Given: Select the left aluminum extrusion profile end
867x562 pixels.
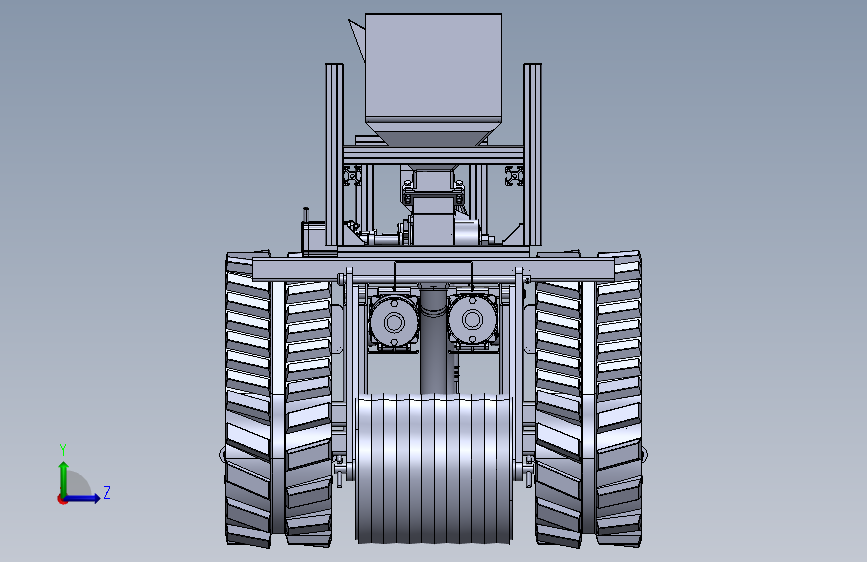Looking at the screenshot, I should pyautogui.click(x=352, y=175).
